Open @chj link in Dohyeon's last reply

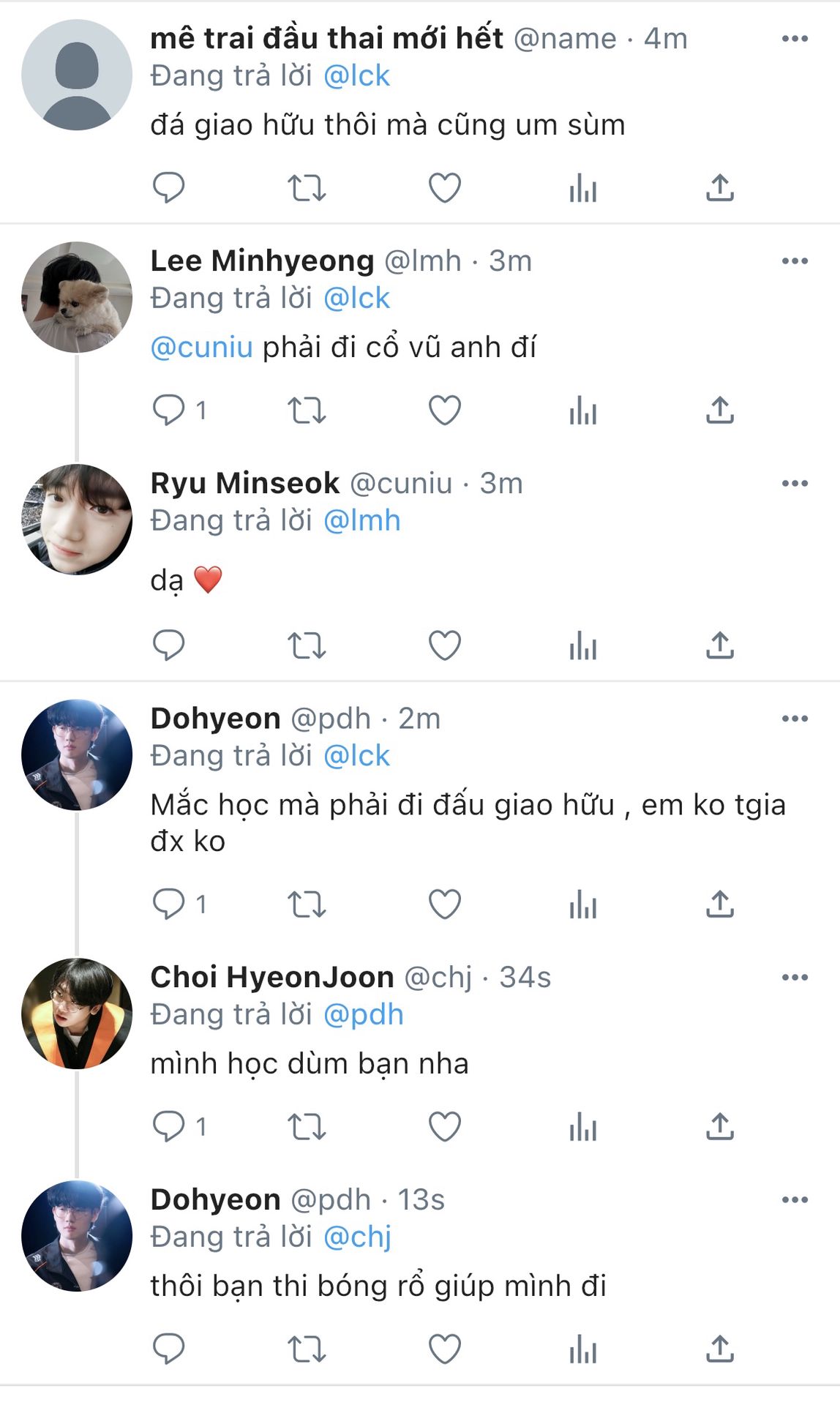357,1237
